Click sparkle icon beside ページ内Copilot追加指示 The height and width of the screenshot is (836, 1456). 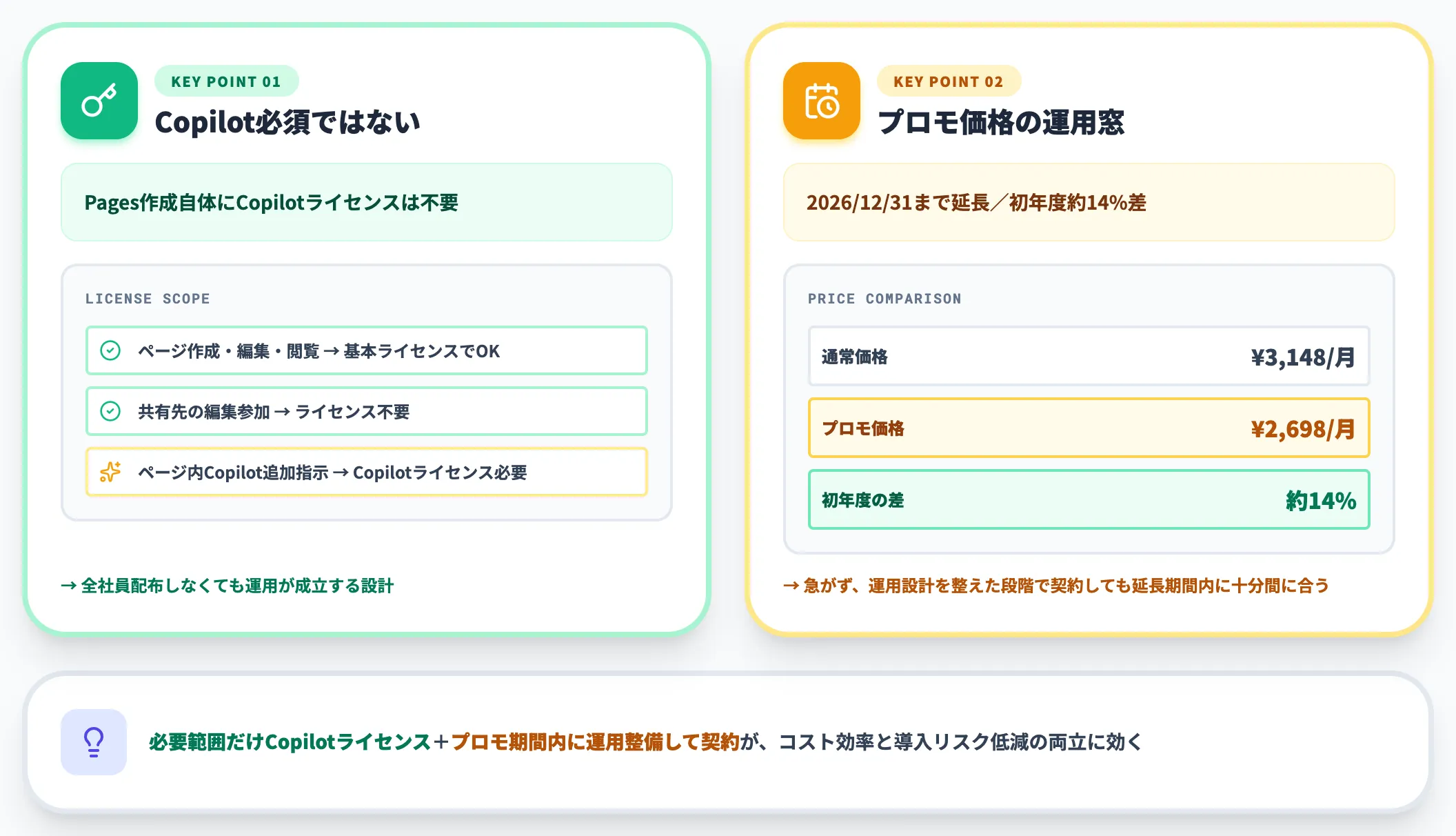110,472
